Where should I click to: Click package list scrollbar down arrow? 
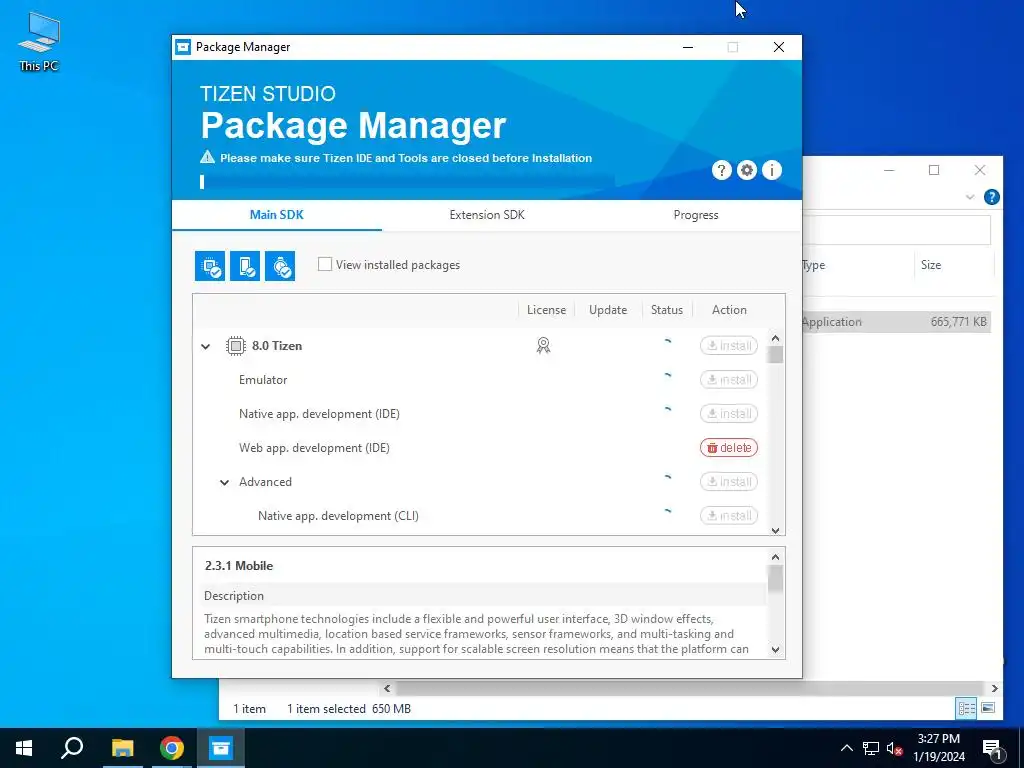775,530
